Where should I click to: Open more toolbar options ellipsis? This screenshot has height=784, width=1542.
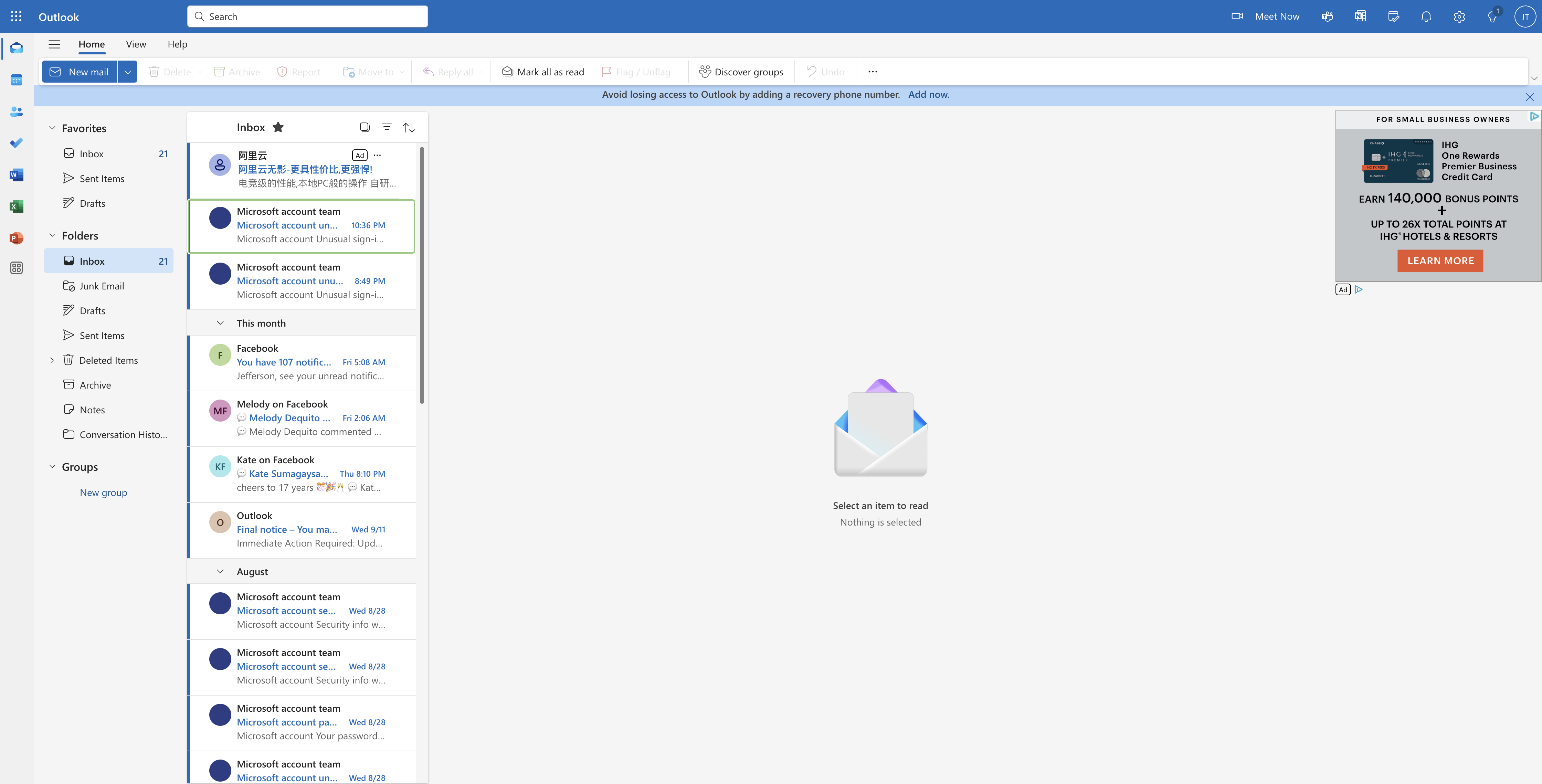(873, 72)
